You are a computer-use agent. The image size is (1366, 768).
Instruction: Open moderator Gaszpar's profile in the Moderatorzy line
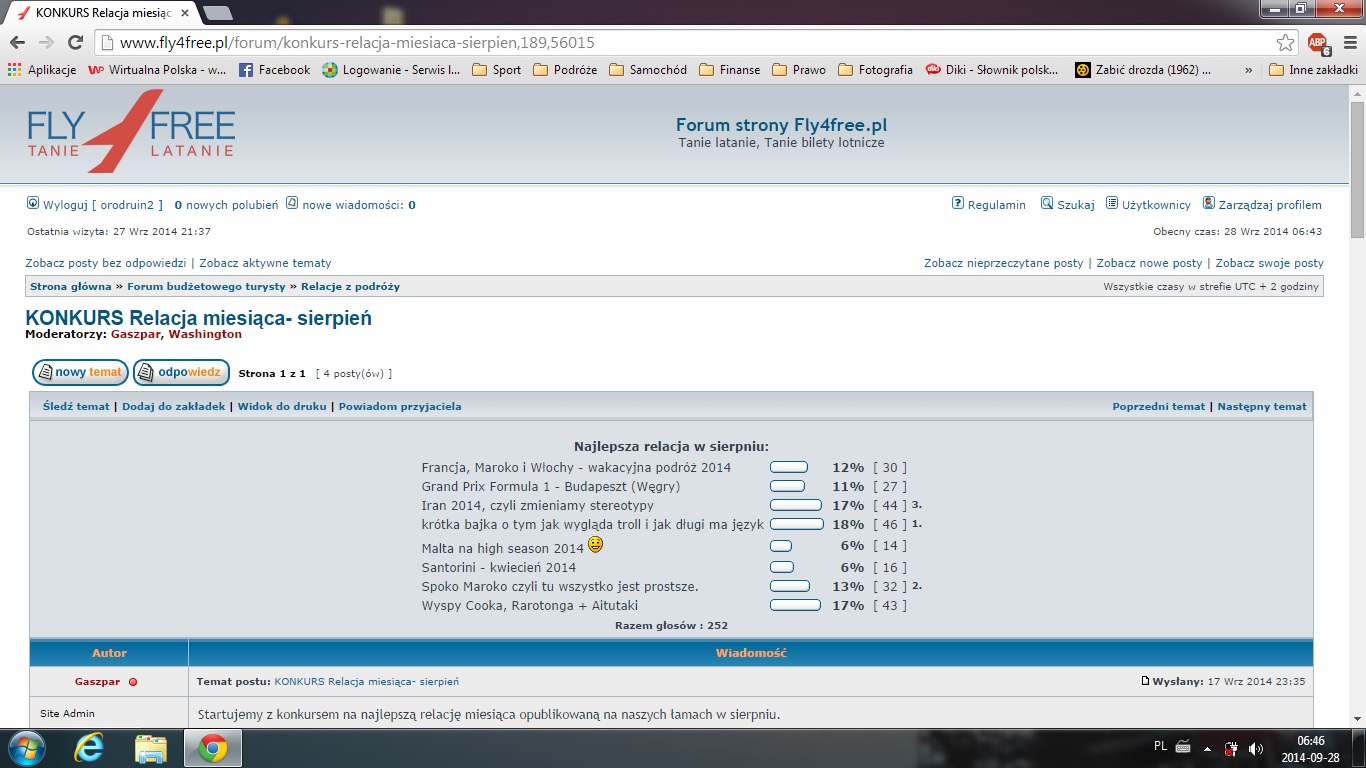click(x=136, y=334)
